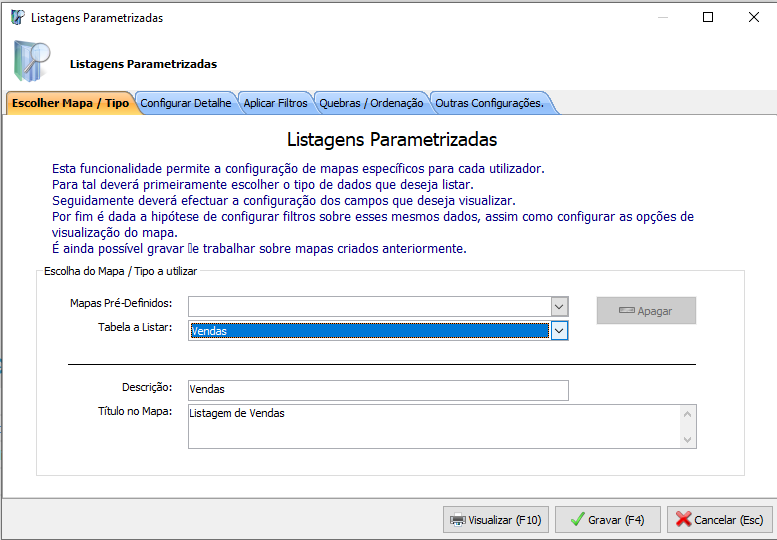The width and height of the screenshot is (777, 540).
Task: Select the Outras Configurações tab
Action: (x=489, y=103)
